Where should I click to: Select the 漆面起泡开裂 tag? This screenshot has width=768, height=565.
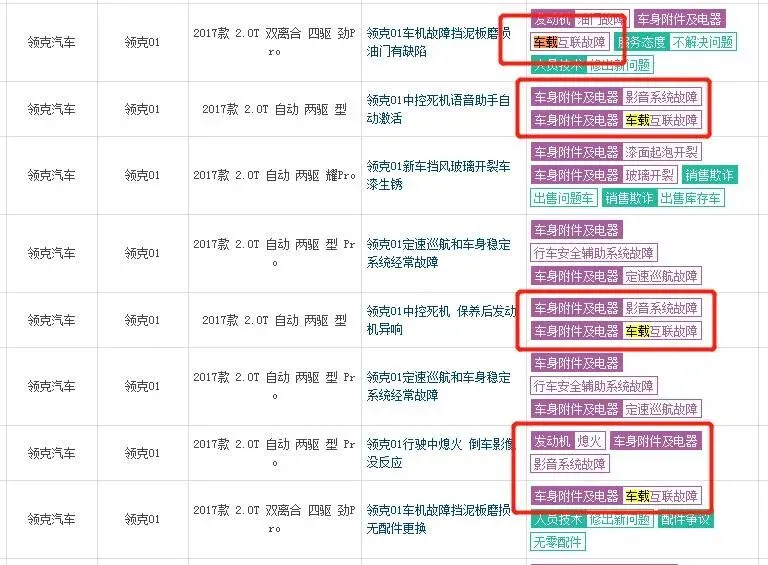point(661,152)
